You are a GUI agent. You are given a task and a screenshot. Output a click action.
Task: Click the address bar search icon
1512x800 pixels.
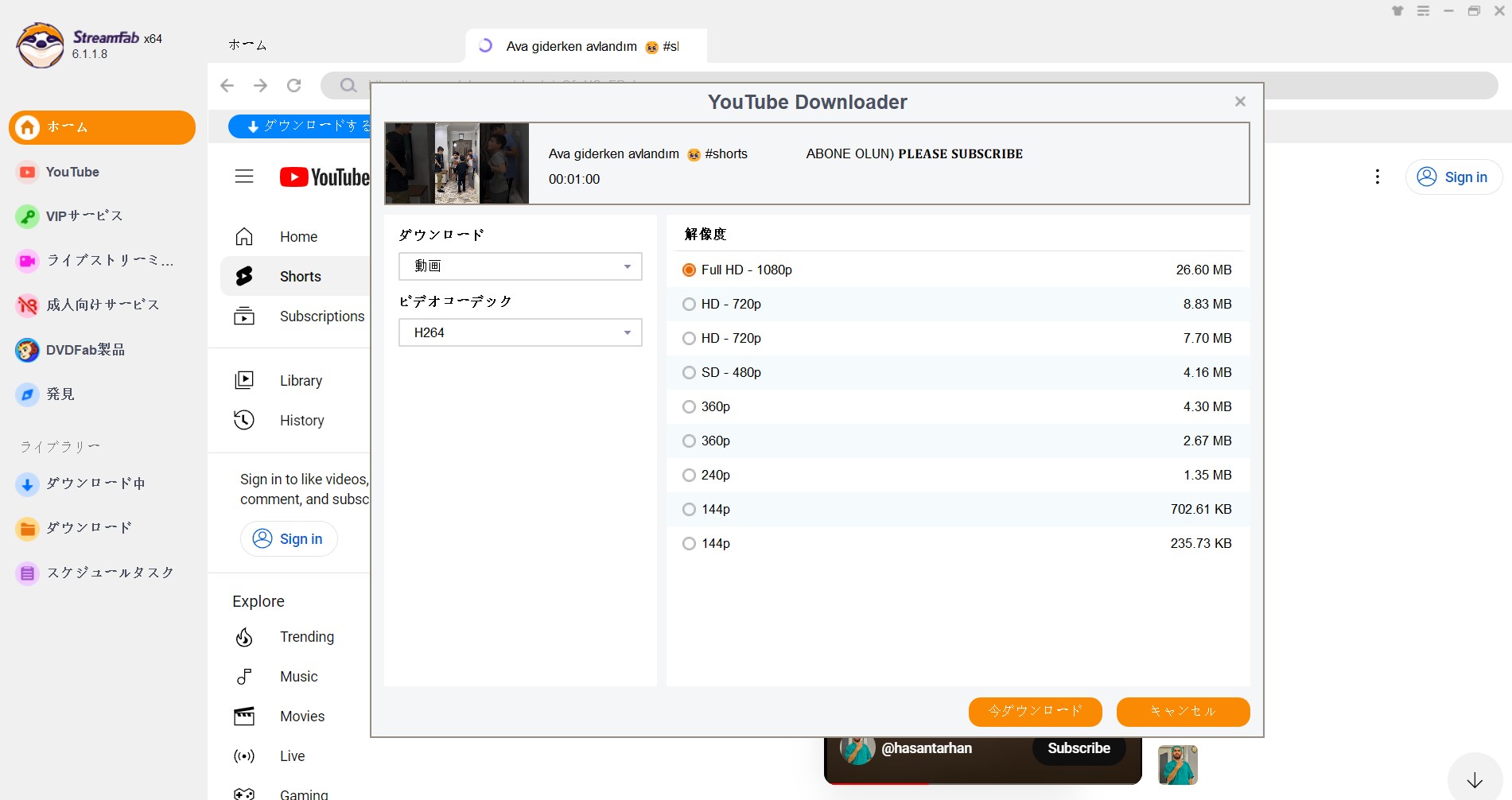click(348, 85)
